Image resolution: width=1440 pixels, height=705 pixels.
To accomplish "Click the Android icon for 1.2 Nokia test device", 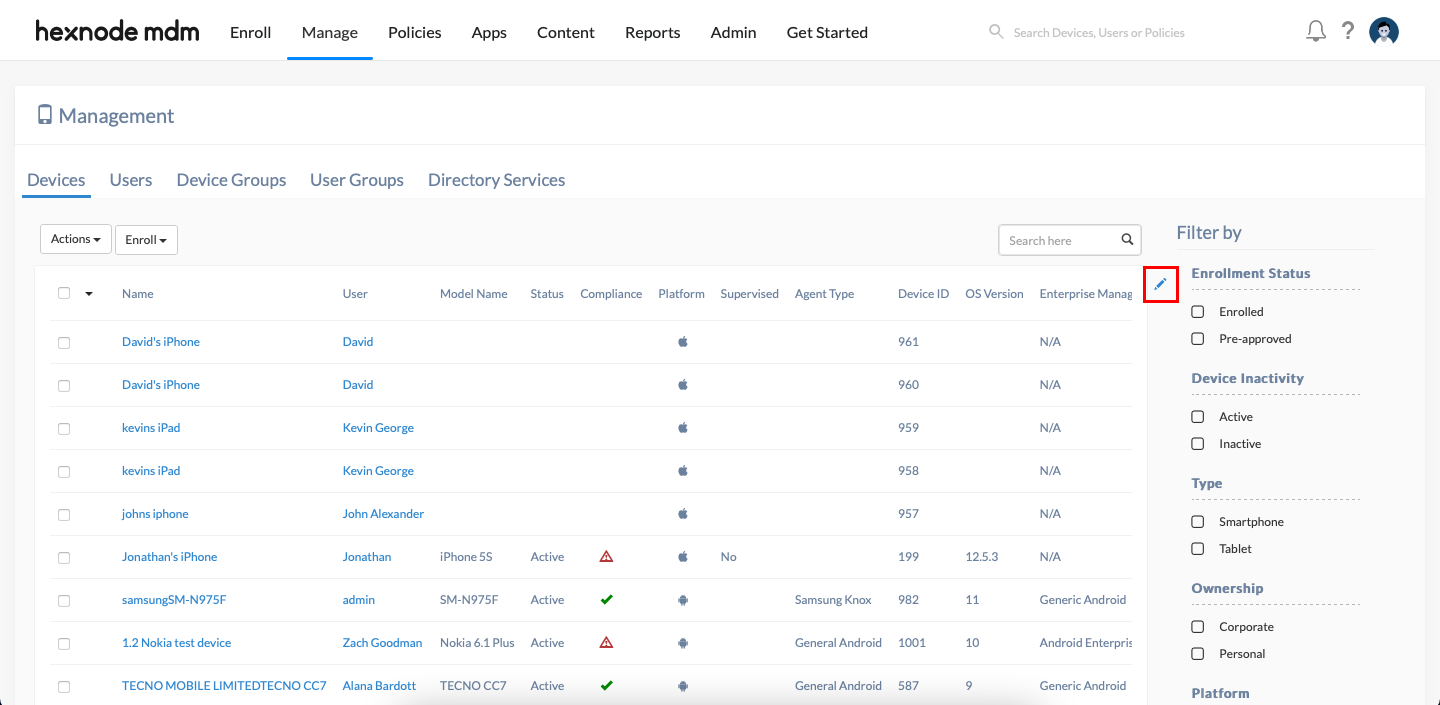I will (683, 643).
